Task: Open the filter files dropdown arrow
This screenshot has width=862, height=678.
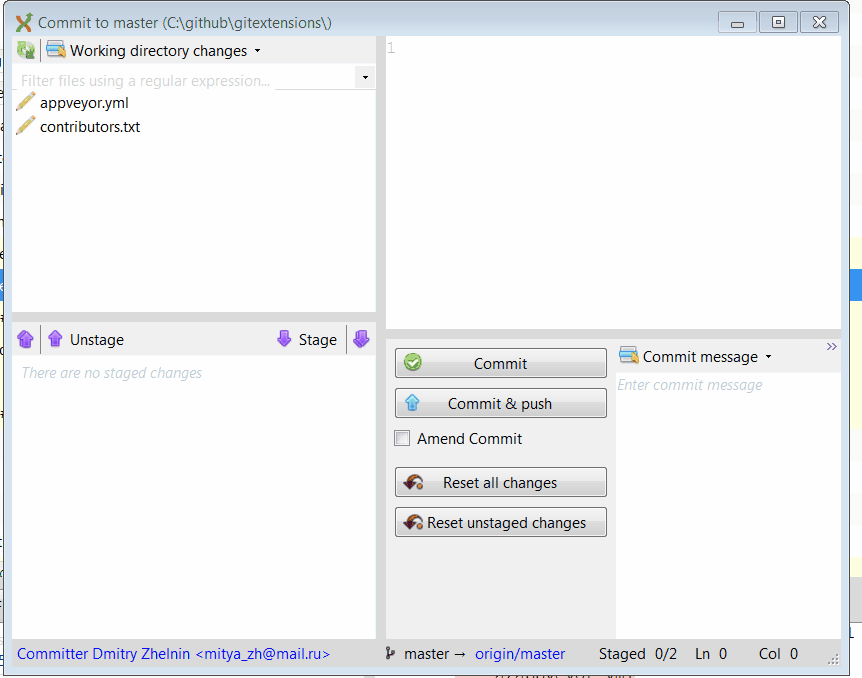Action: (364, 77)
